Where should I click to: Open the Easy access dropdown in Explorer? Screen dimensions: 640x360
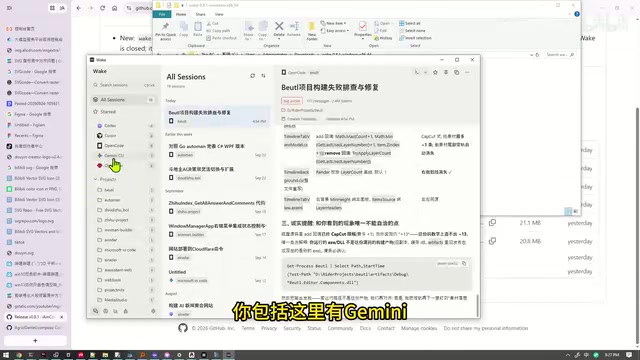coord(335,31)
